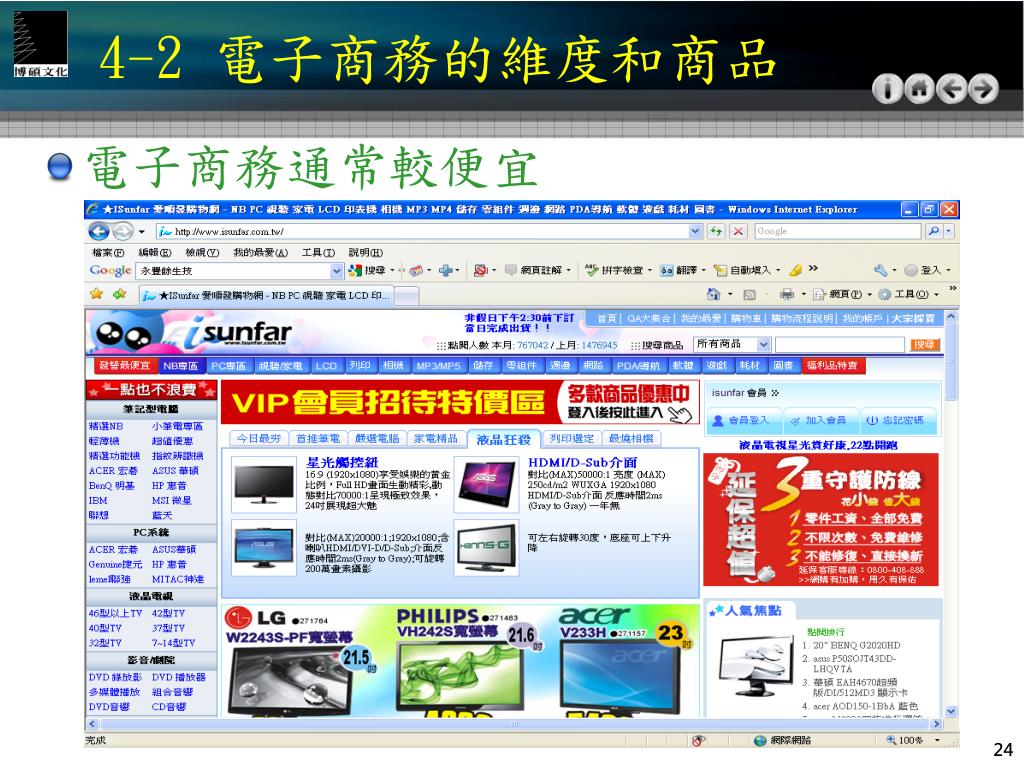Screen dimensions: 1024x768
Task: Click the 會員登入 member login button
Action: tap(744, 420)
